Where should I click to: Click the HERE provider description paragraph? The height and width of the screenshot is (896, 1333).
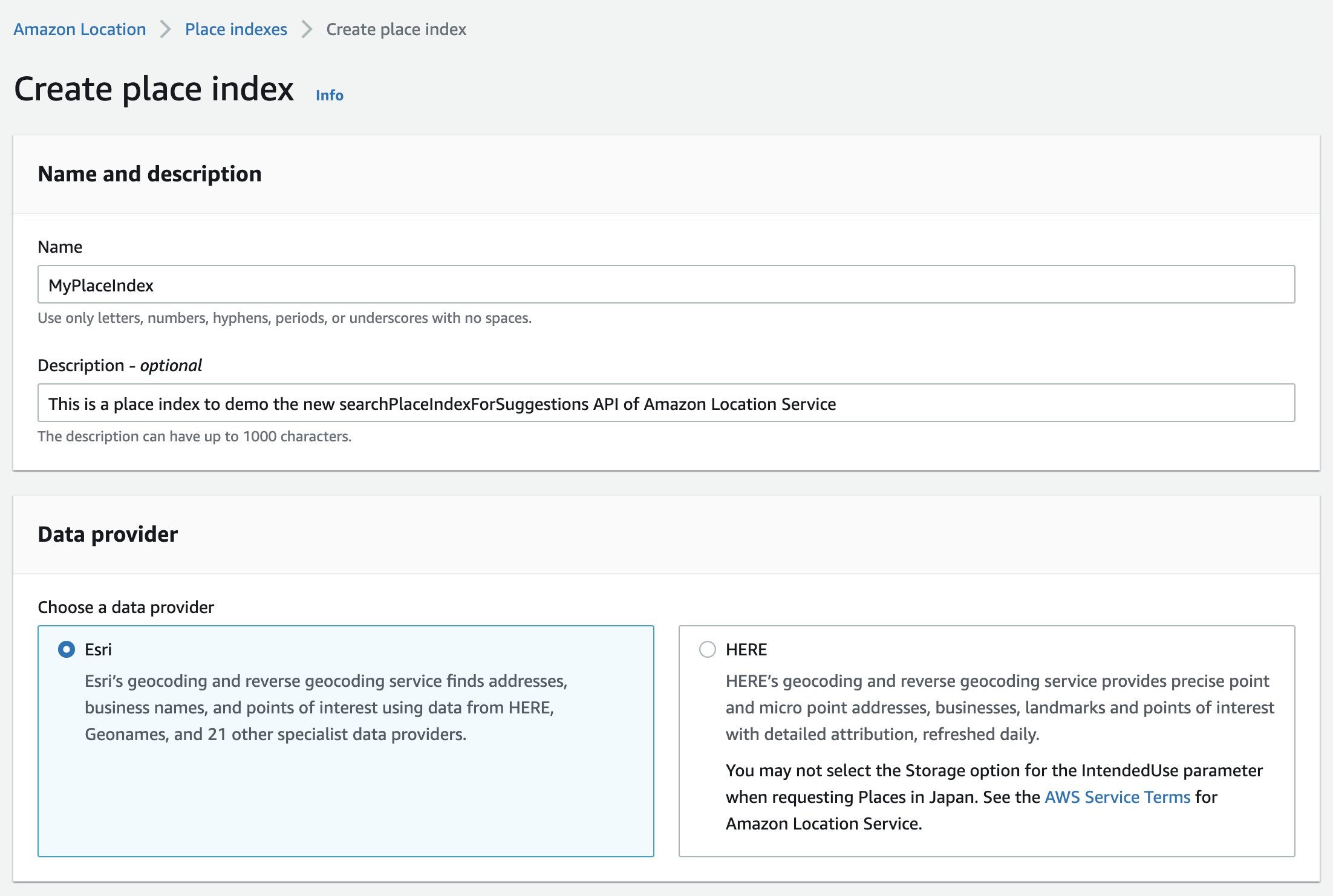point(1000,707)
